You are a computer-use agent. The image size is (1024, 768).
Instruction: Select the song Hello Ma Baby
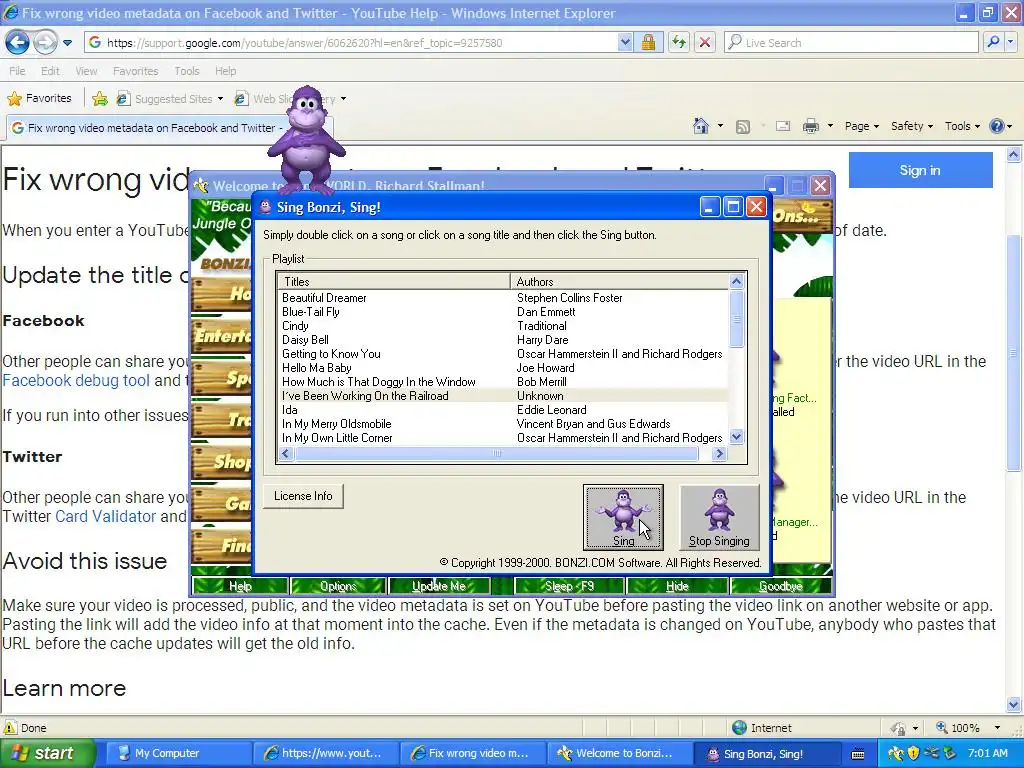[x=317, y=368]
